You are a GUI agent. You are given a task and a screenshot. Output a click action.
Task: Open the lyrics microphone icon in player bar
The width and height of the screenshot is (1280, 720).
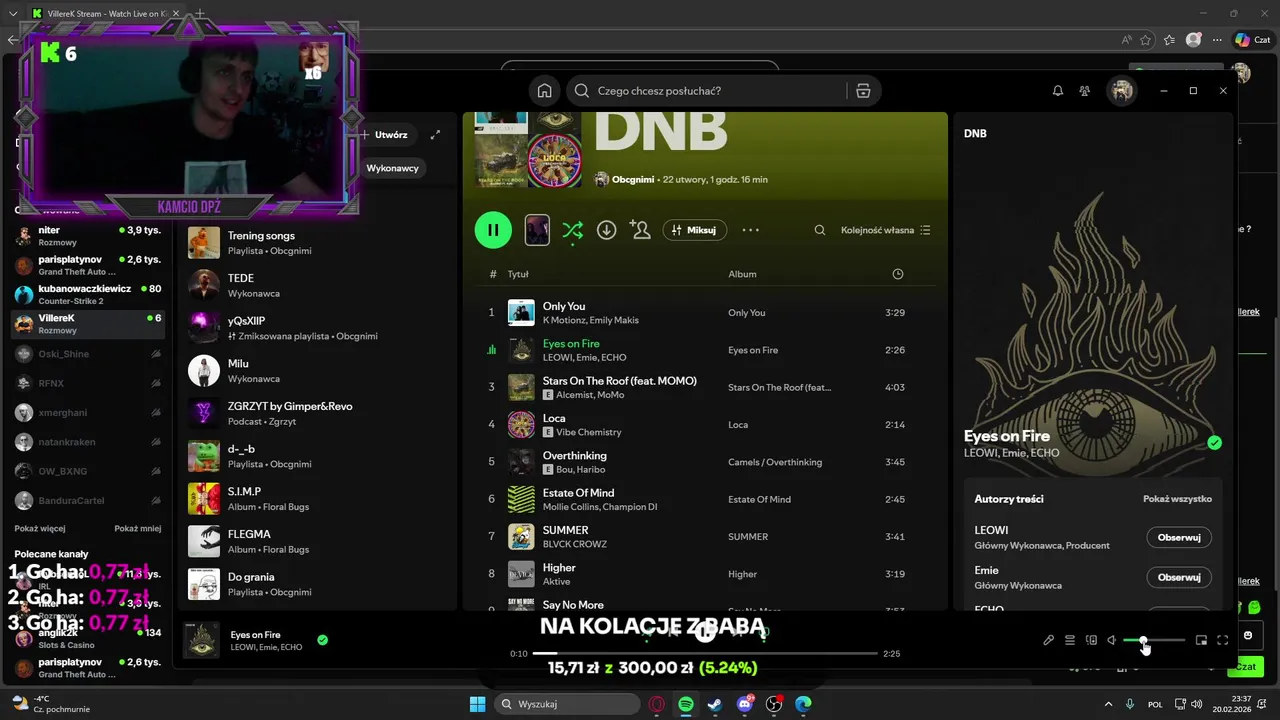coord(1048,640)
